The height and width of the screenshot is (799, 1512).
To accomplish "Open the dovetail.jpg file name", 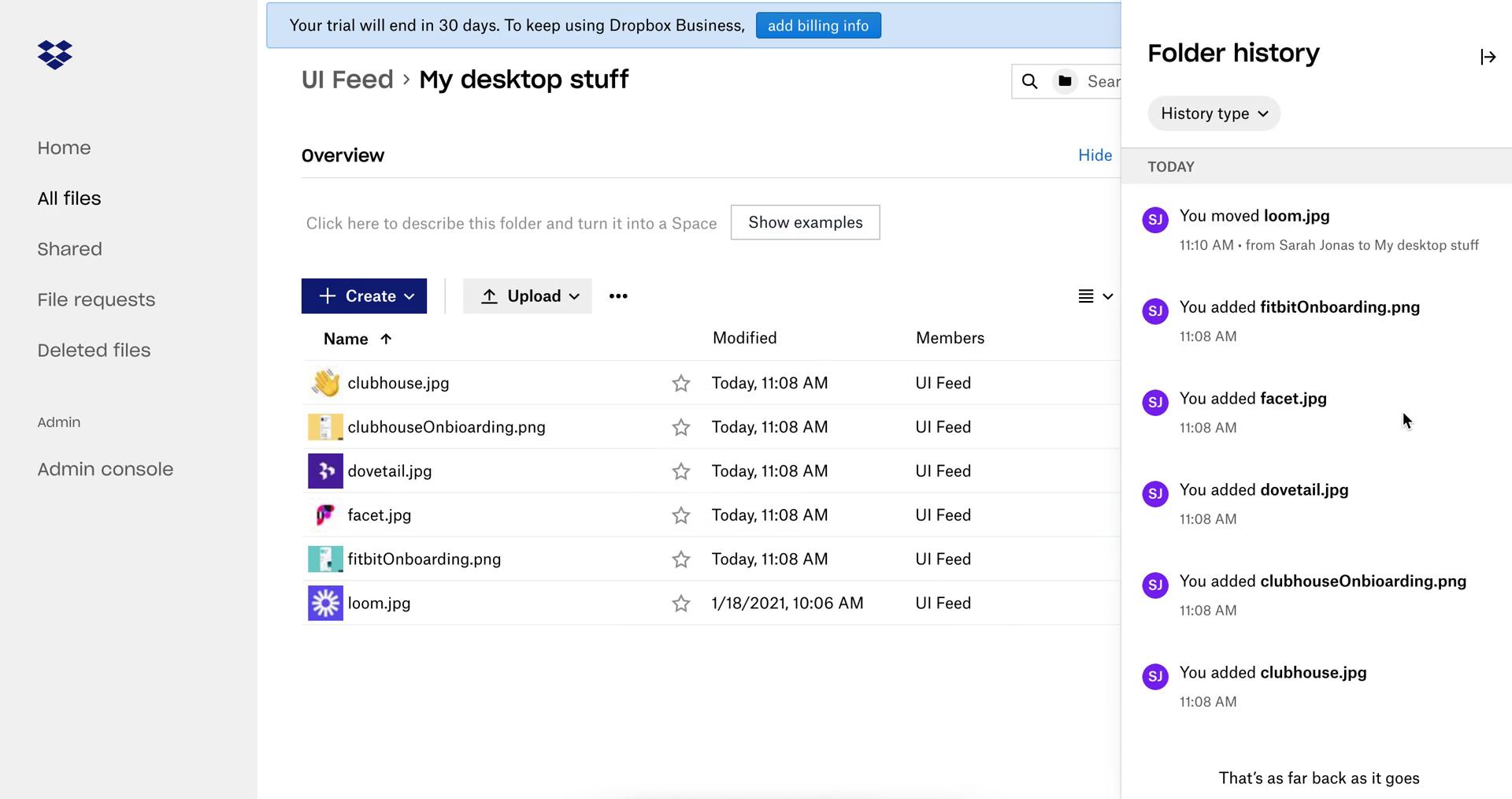I will coord(390,471).
